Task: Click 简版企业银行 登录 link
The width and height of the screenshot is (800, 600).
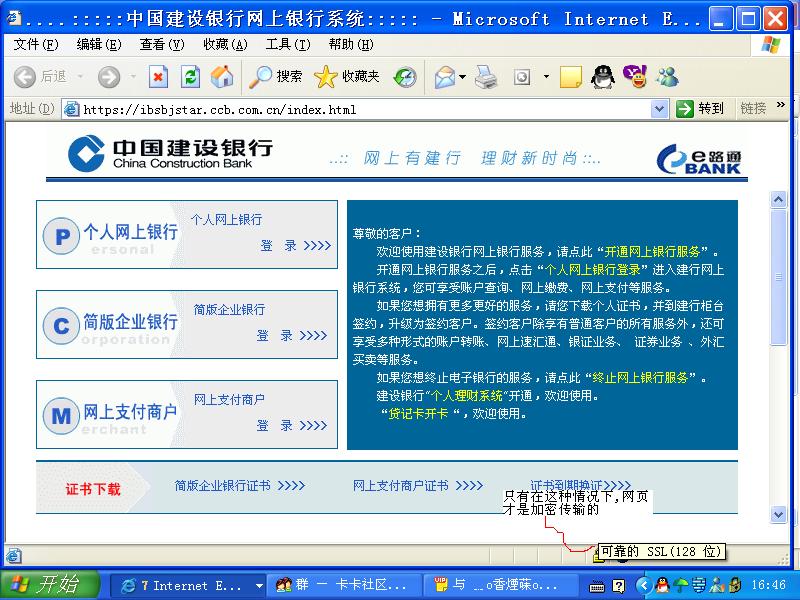Action: [292, 335]
